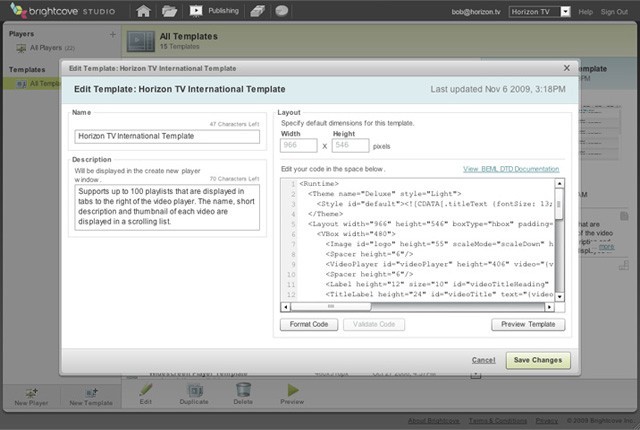Open the Analytics chat-bubble icon
The image size is (640, 430).
[x=282, y=11]
